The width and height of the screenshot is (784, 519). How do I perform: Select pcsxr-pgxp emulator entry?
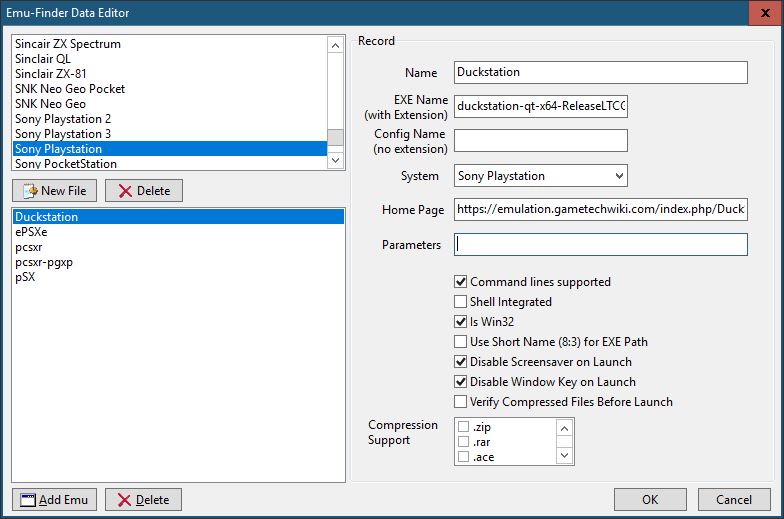(178, 262)
